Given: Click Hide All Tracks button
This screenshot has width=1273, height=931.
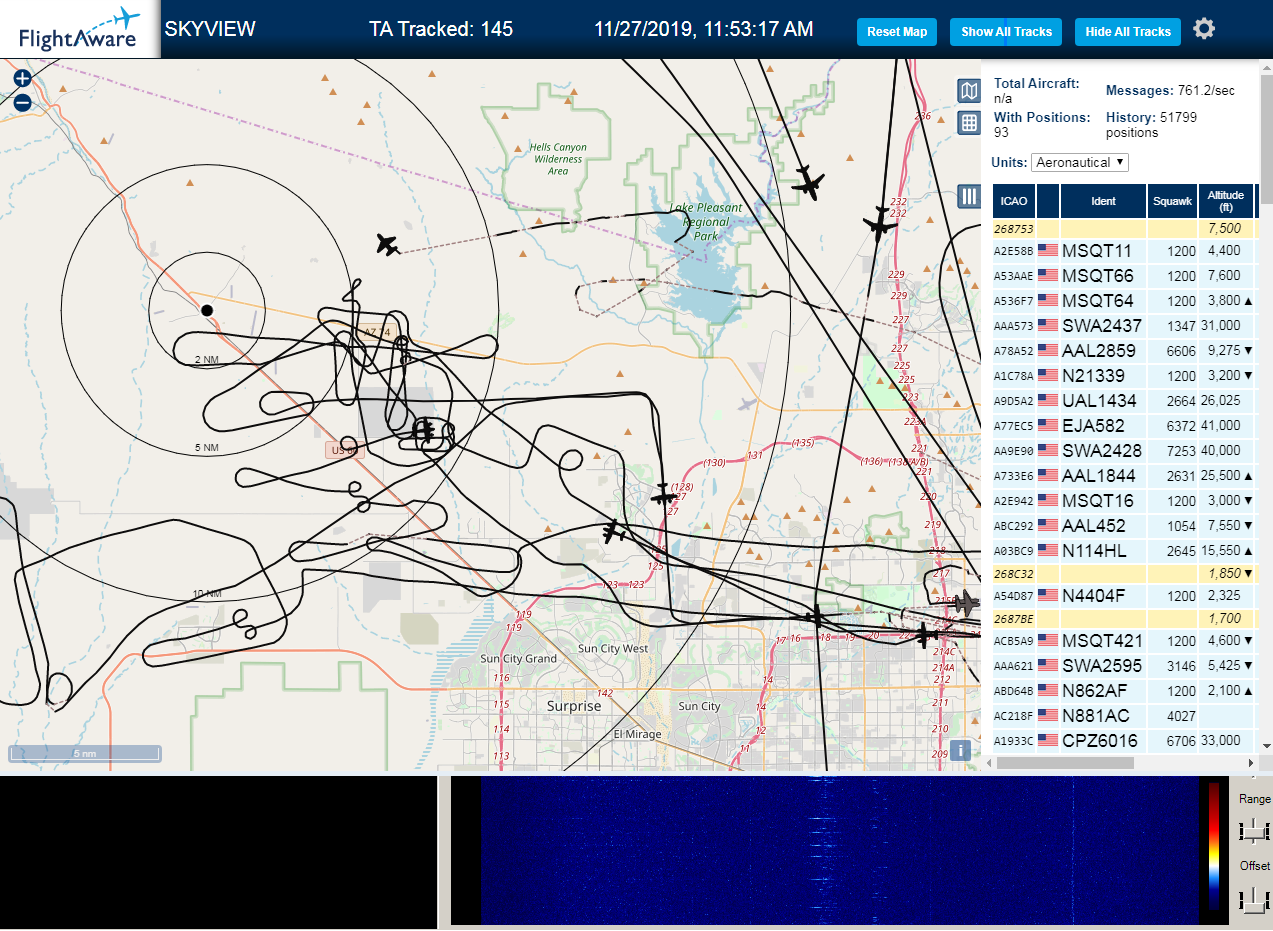Looking at the screenshot, I should [1128, 32].
